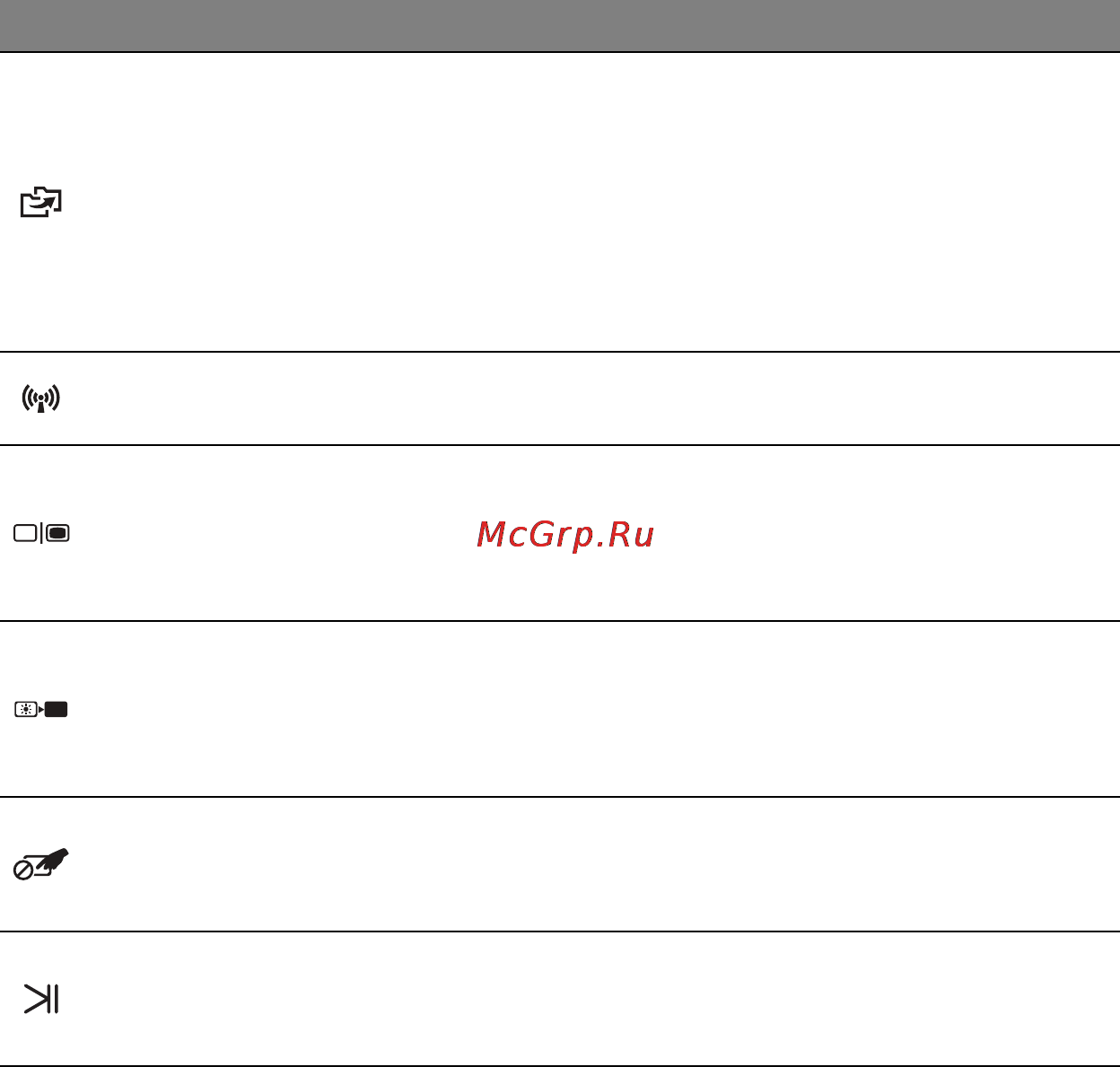Click the gray table header bar

tap(560, 26)
